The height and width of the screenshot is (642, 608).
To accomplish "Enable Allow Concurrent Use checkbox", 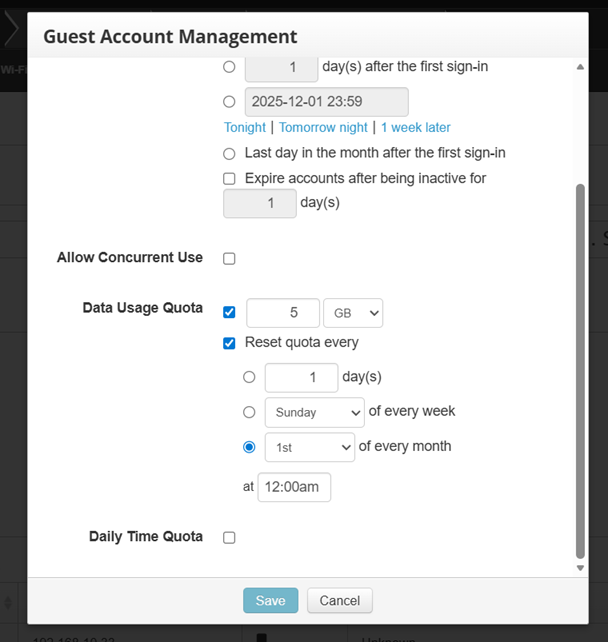I will click(229, 258).
